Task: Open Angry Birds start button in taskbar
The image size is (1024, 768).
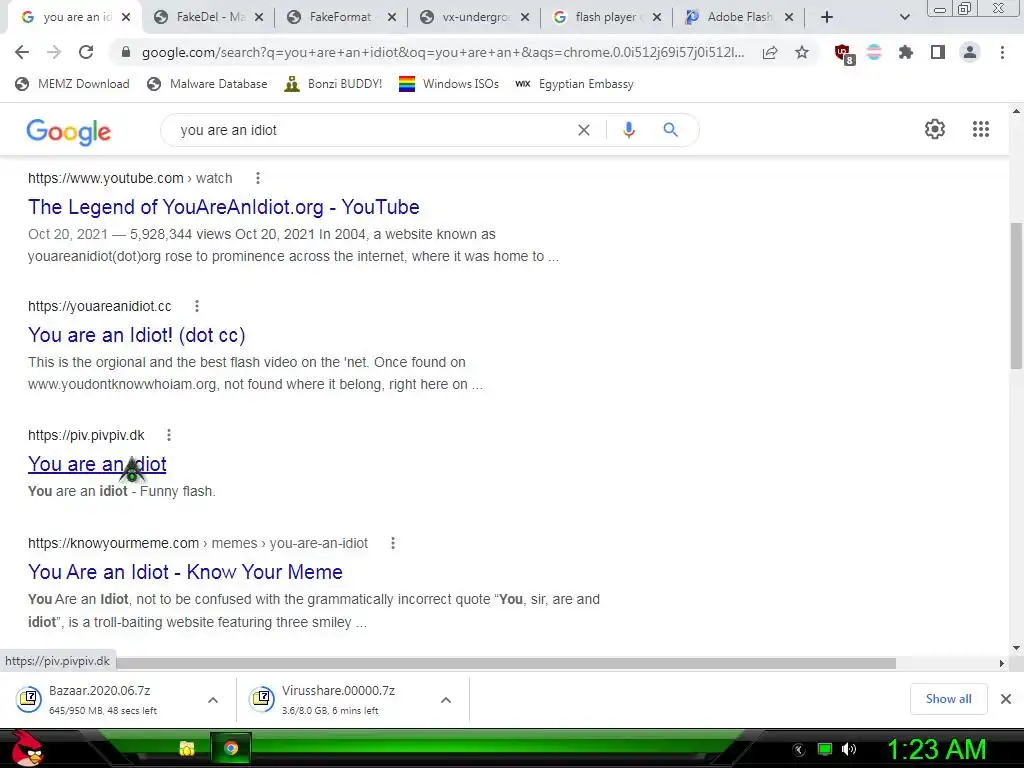Action: point(27,748)
